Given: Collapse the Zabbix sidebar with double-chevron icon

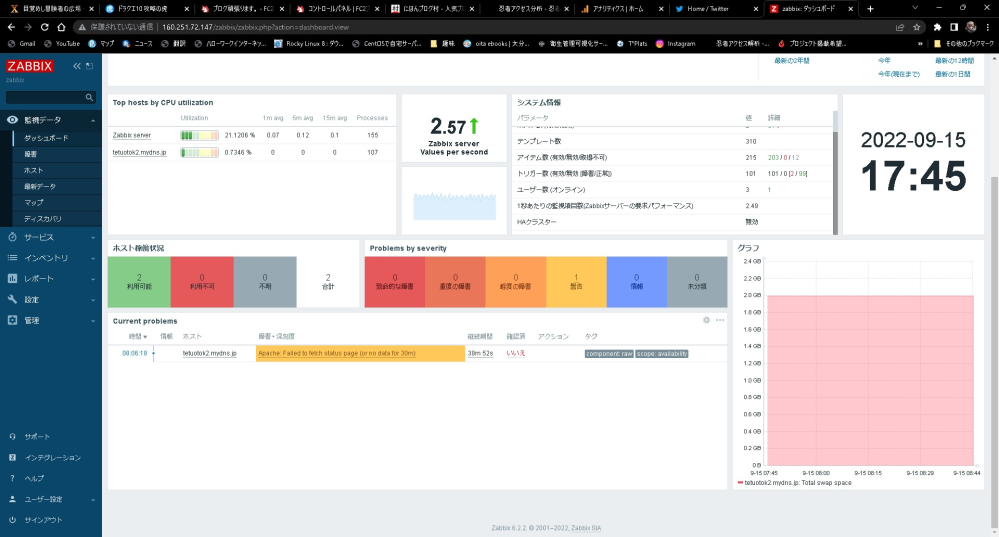Looking at the screenshot, I should [77, 66].
